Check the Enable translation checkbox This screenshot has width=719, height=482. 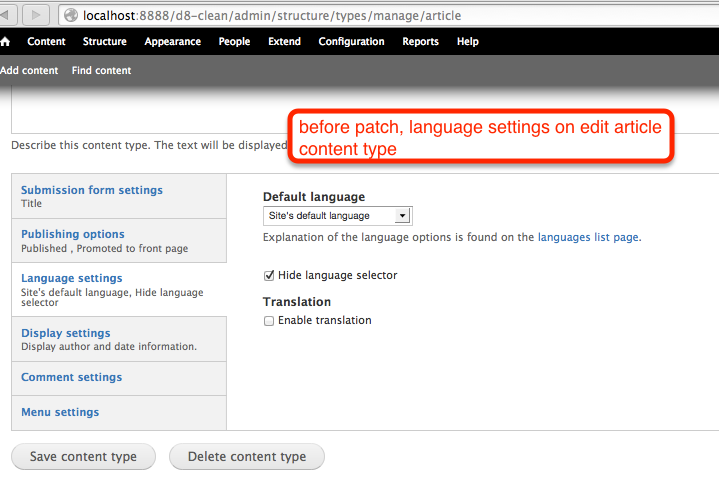269,321
